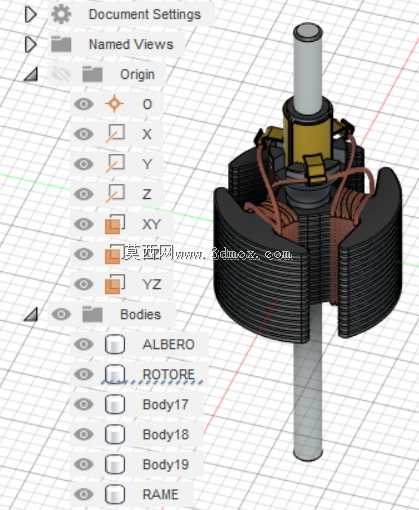This screenshot has width=419, height=510.
Task: Click the ALBERO body icon
Action: point(115,344)
